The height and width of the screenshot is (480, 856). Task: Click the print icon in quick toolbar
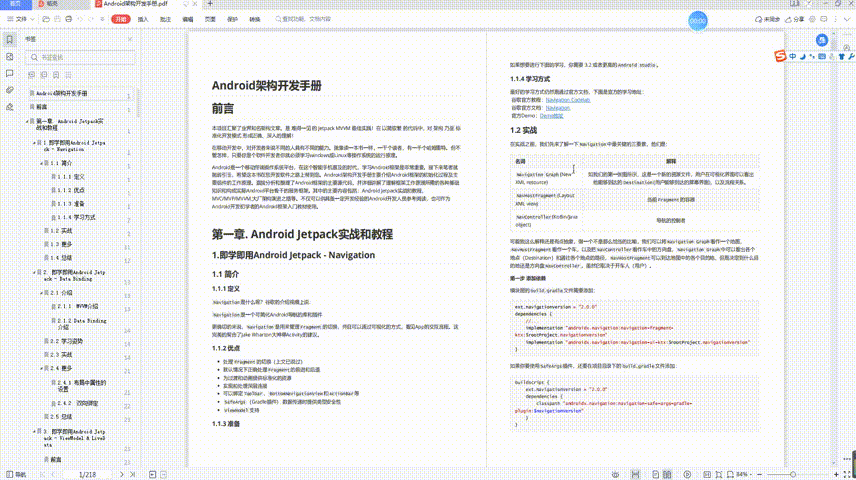(69, 19)
